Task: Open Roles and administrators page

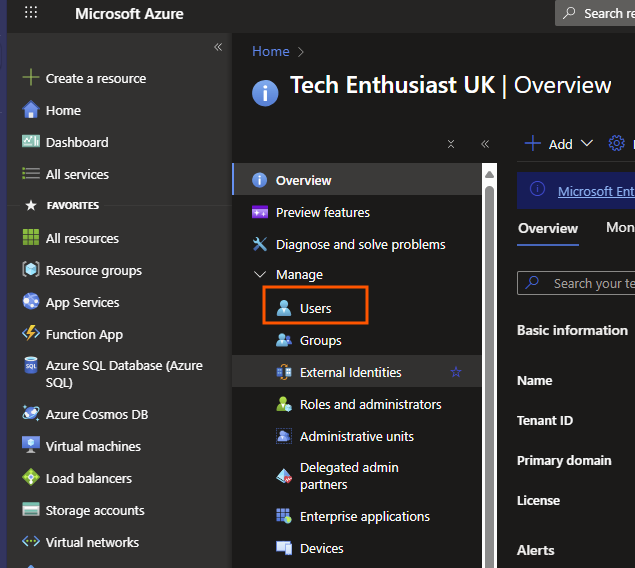Action: click(357, 404)
